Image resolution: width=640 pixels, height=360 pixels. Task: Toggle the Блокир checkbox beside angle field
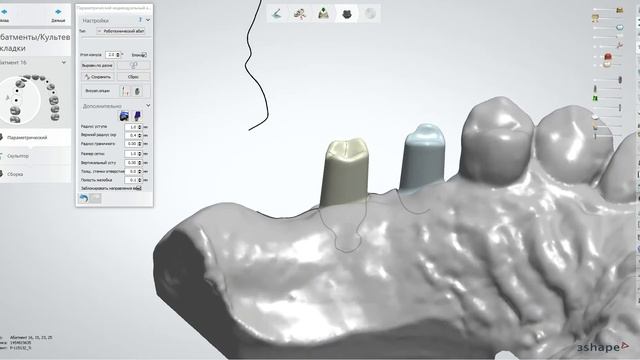pos(144,55)
